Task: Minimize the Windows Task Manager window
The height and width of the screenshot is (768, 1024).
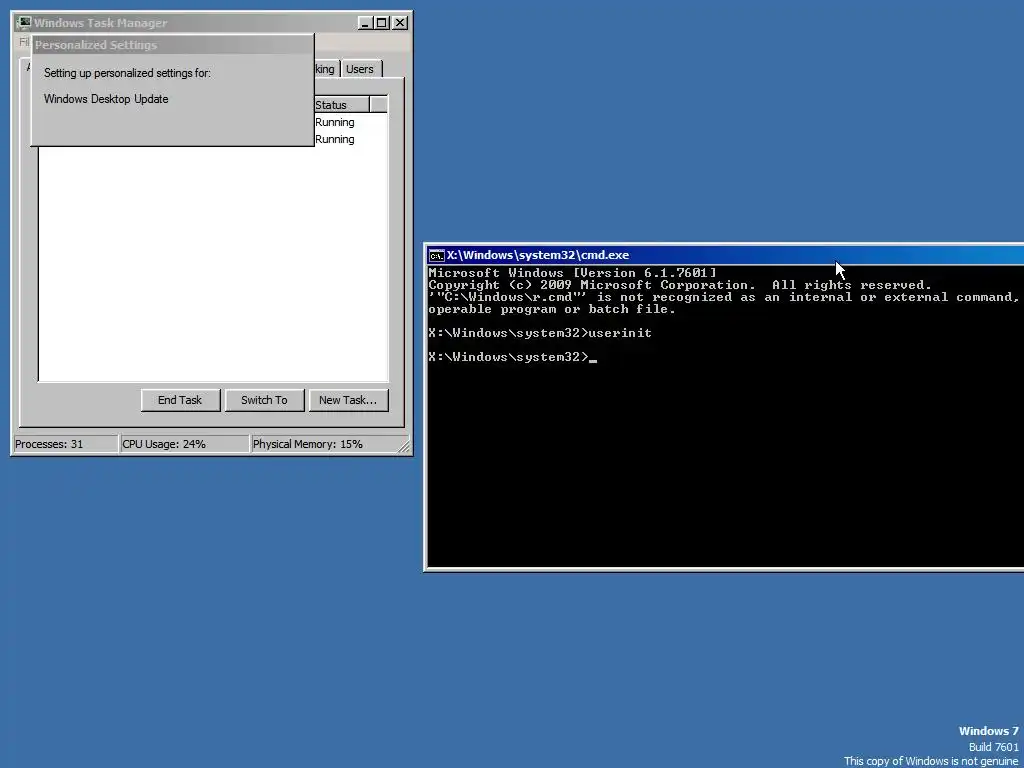Action: [366, 23]
